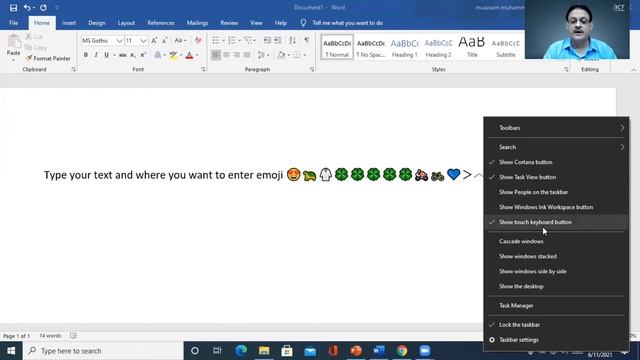Decrease the paragraph indent
The height and width of the screenshot is (360, 640).
point(267,40)
